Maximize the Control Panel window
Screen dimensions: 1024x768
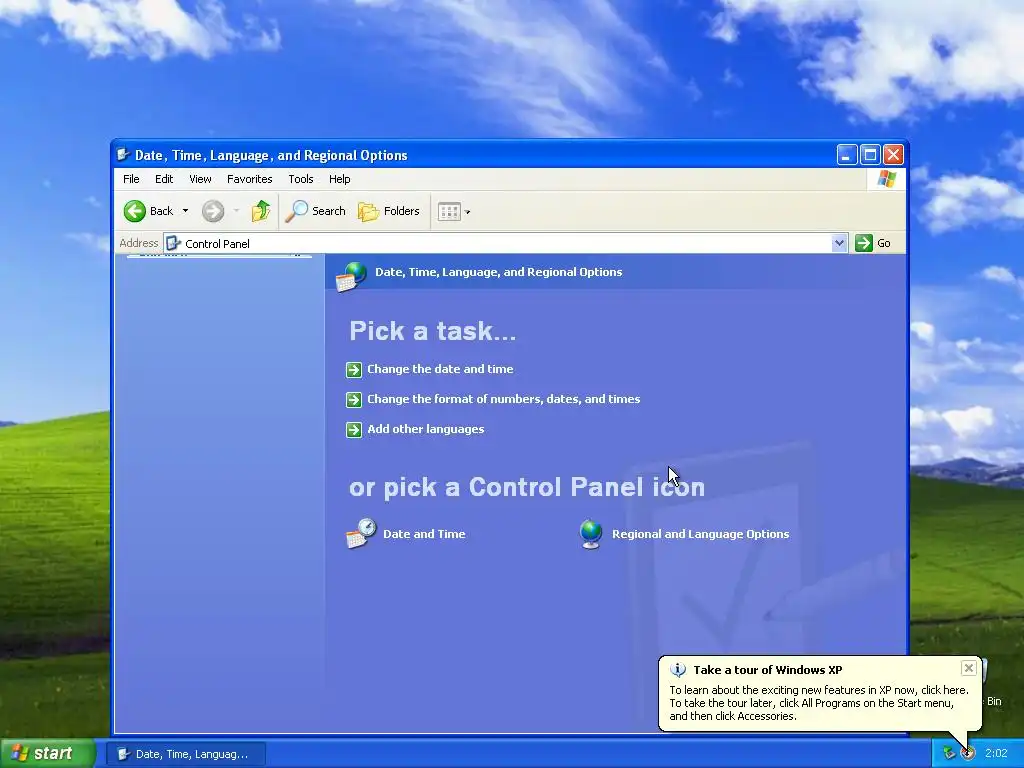(870, 155)
